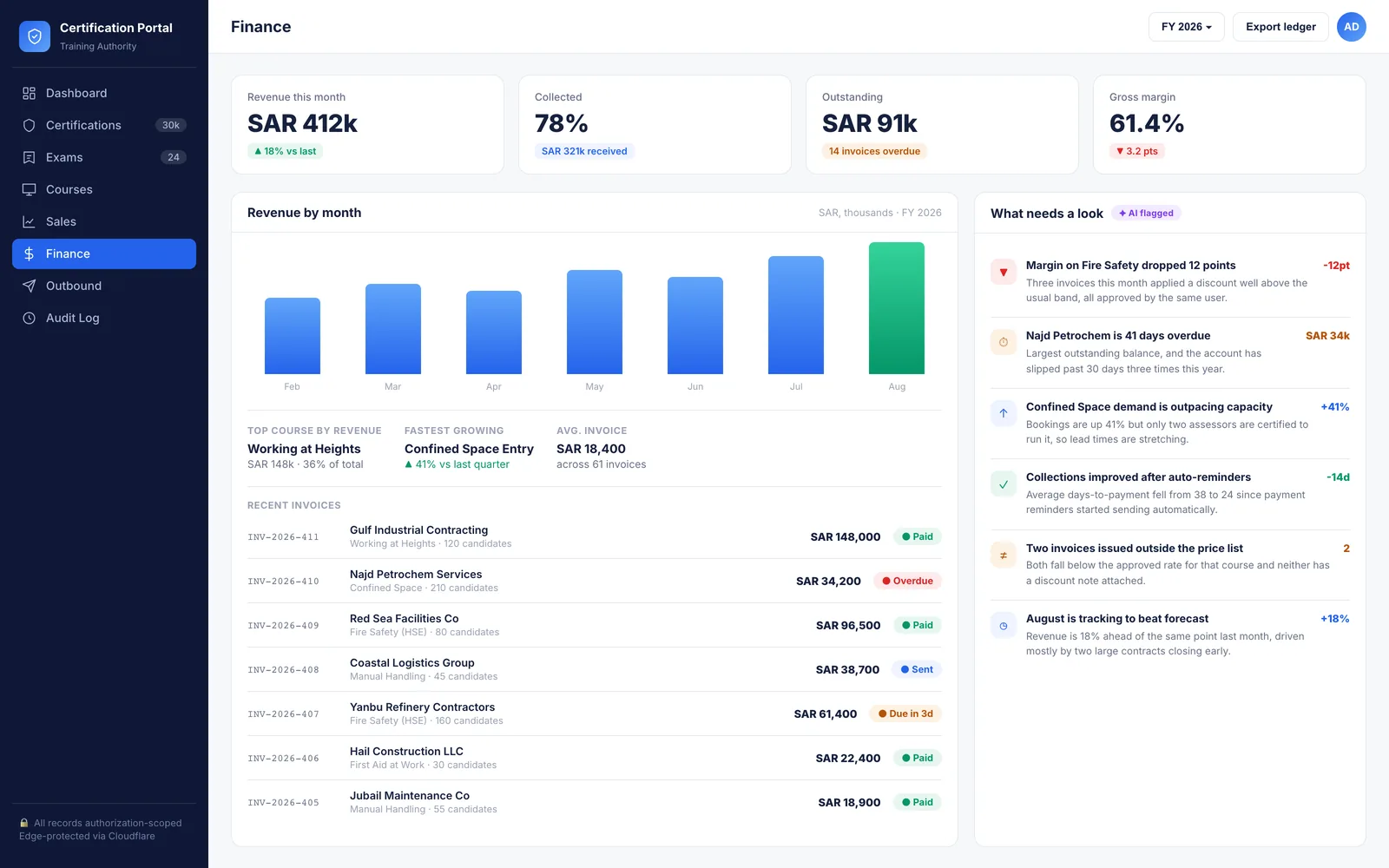This screenshot has height=868, width=1389.
Task: Navigate to Exams
Action: coord(104,157)
